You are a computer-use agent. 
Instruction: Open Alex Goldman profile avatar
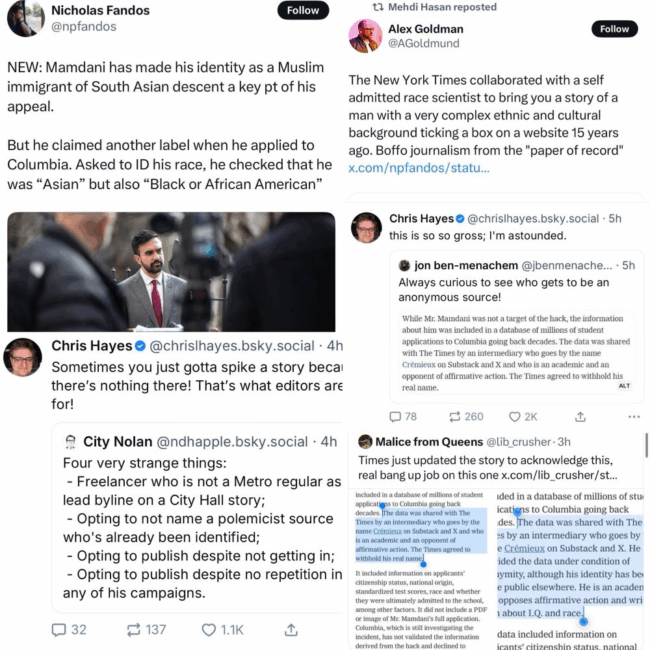pyautogui.click(x=365, y=36)
